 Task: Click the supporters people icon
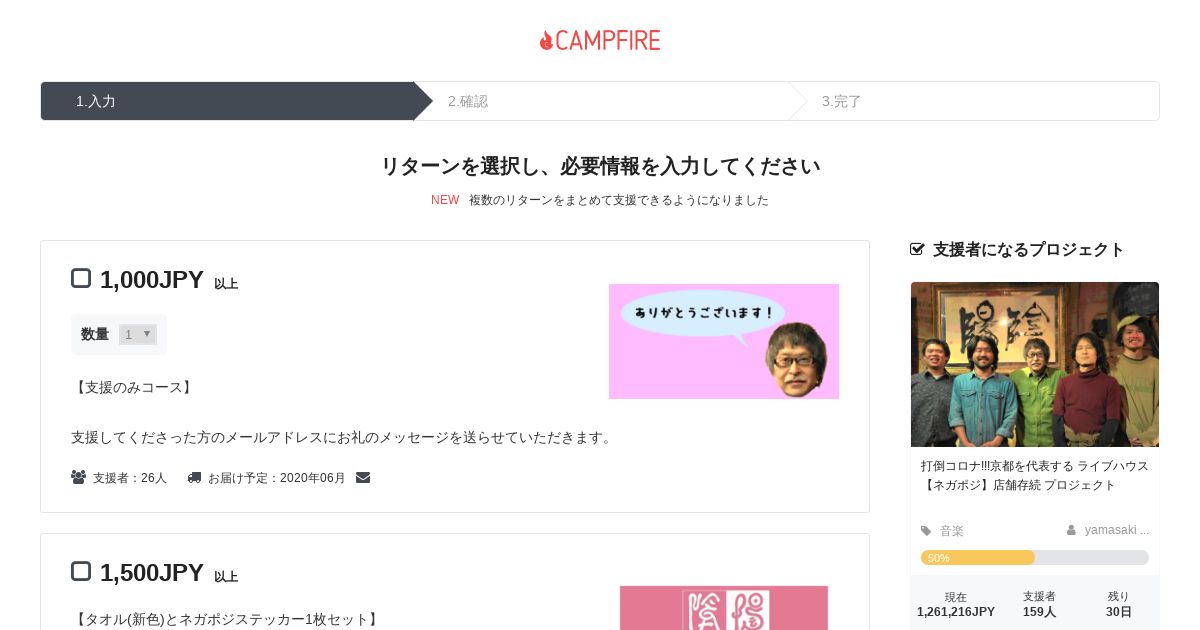point(78,478)
